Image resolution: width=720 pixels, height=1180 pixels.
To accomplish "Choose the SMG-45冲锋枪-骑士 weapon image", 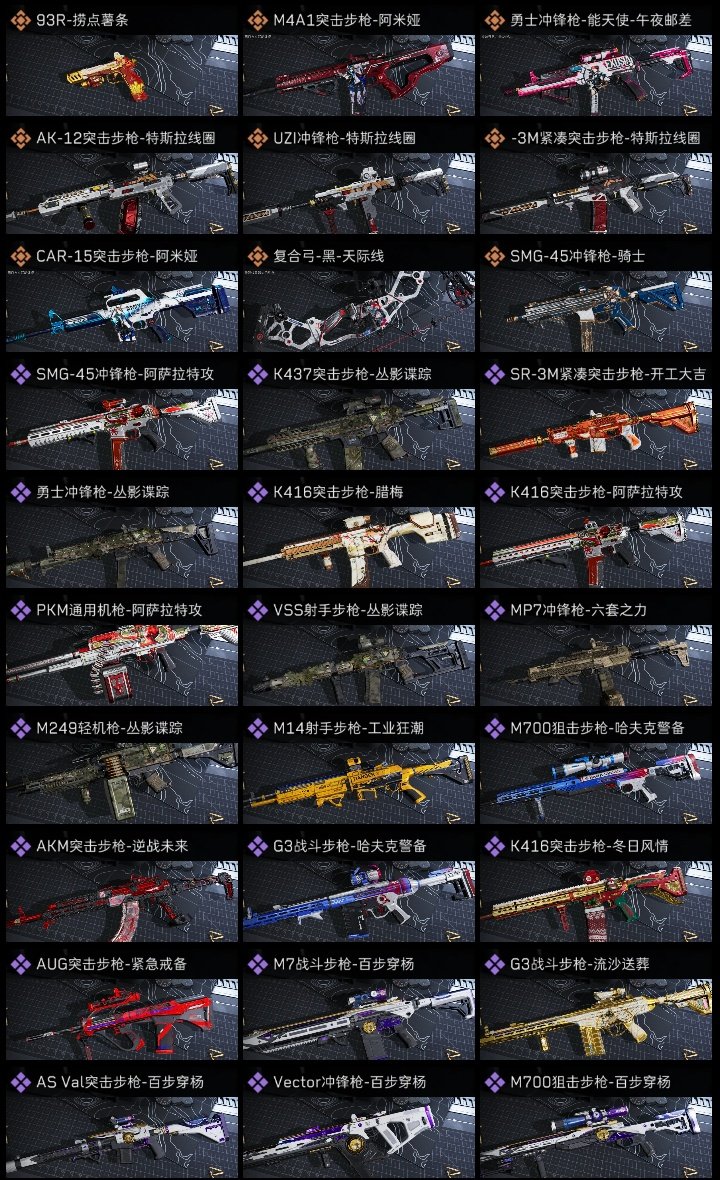I will click(x=596, y=312).
